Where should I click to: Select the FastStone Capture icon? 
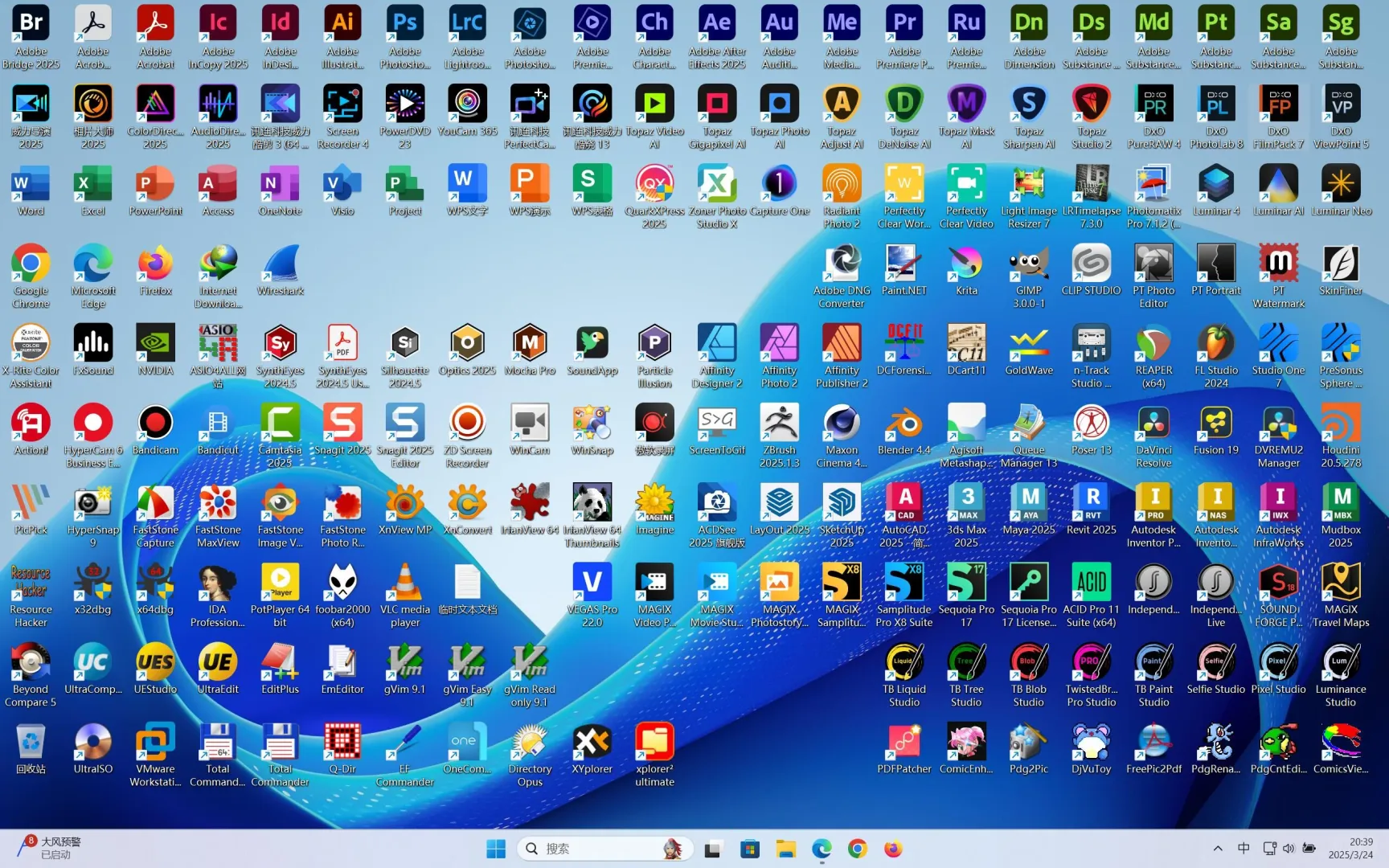(x=155, y=514)
